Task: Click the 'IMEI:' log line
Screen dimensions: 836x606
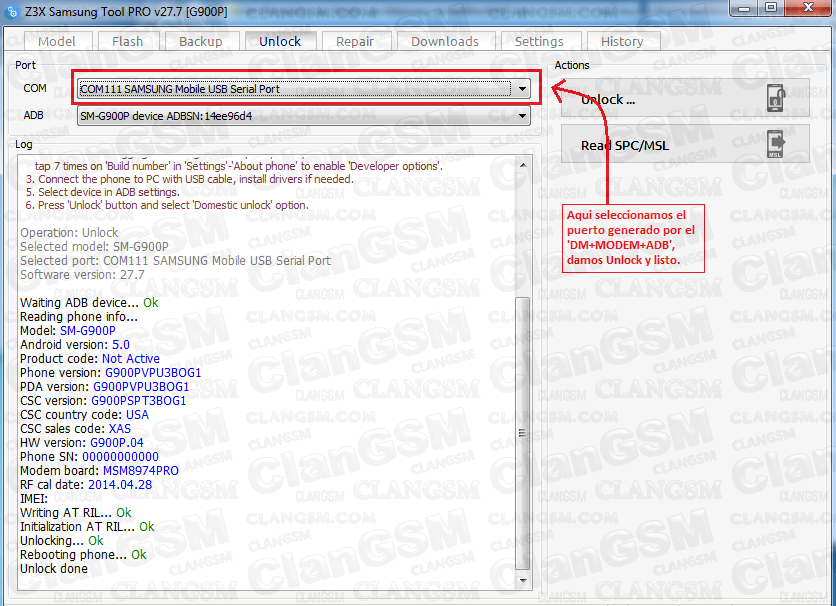Action: 34,498
